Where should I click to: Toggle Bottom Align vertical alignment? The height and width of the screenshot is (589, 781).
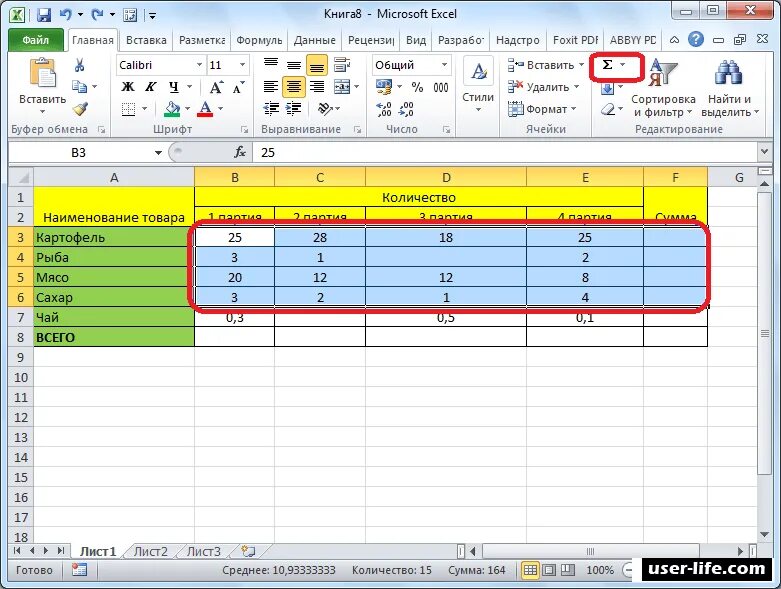coord(317,65)
